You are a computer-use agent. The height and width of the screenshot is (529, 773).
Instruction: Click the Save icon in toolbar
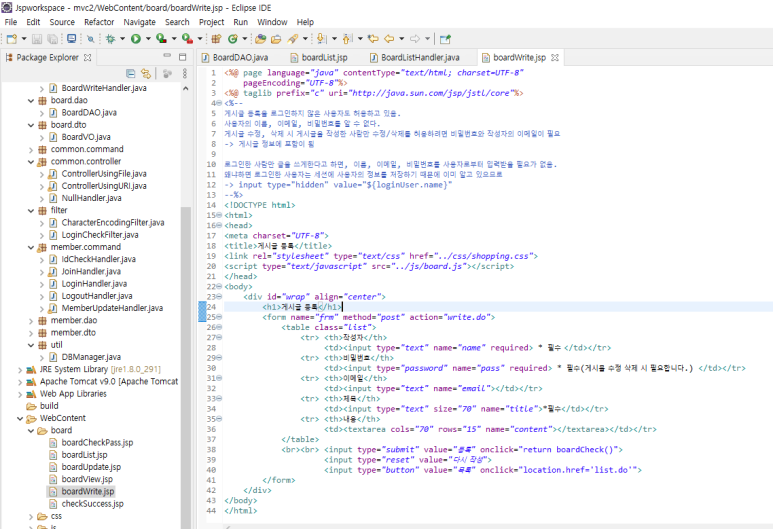click(x=37, y=38)
